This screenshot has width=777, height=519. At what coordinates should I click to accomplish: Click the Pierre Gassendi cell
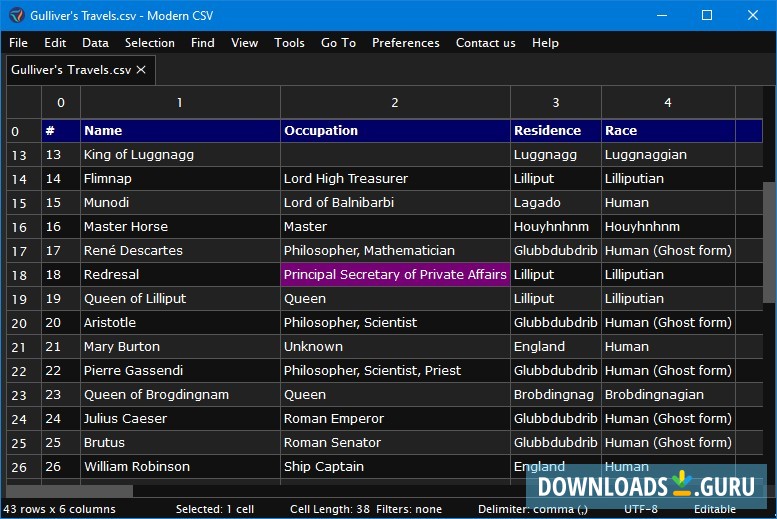pyautogui.click(x=180, y=371)
